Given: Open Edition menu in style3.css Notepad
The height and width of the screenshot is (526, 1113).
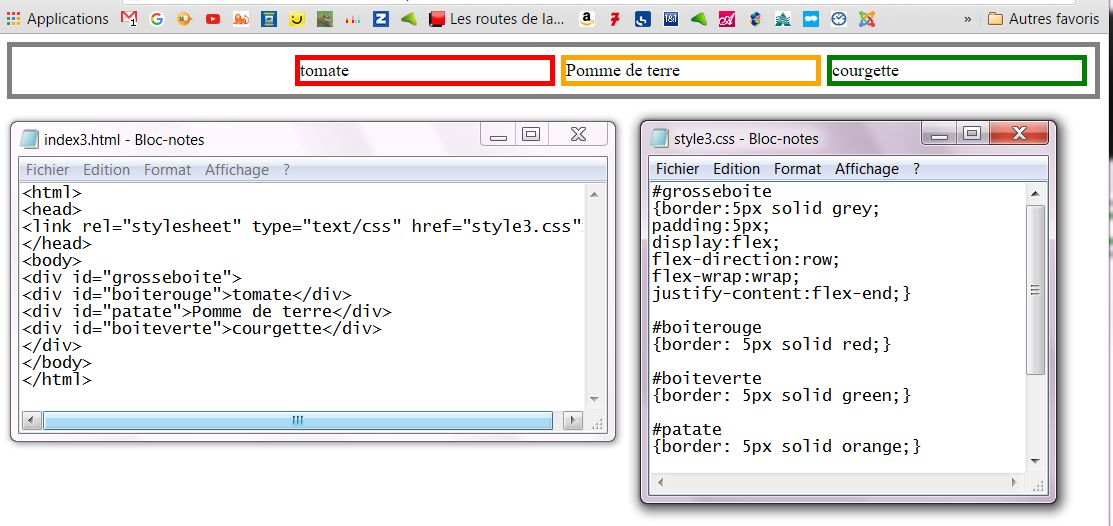Looking at the screenshot, I should [x=736, y=169].
